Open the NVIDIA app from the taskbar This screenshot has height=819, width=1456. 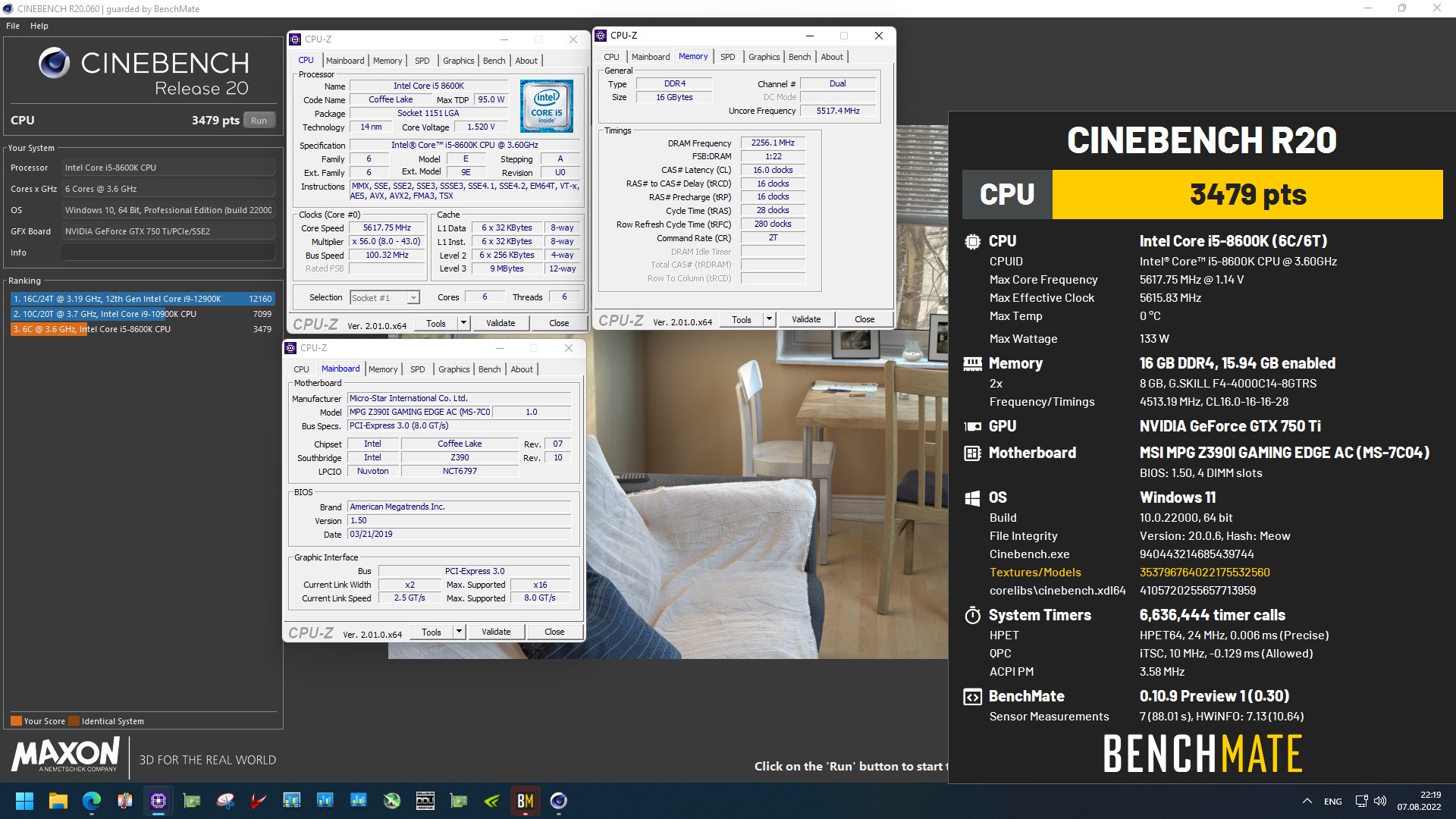[x=492, y=801]
